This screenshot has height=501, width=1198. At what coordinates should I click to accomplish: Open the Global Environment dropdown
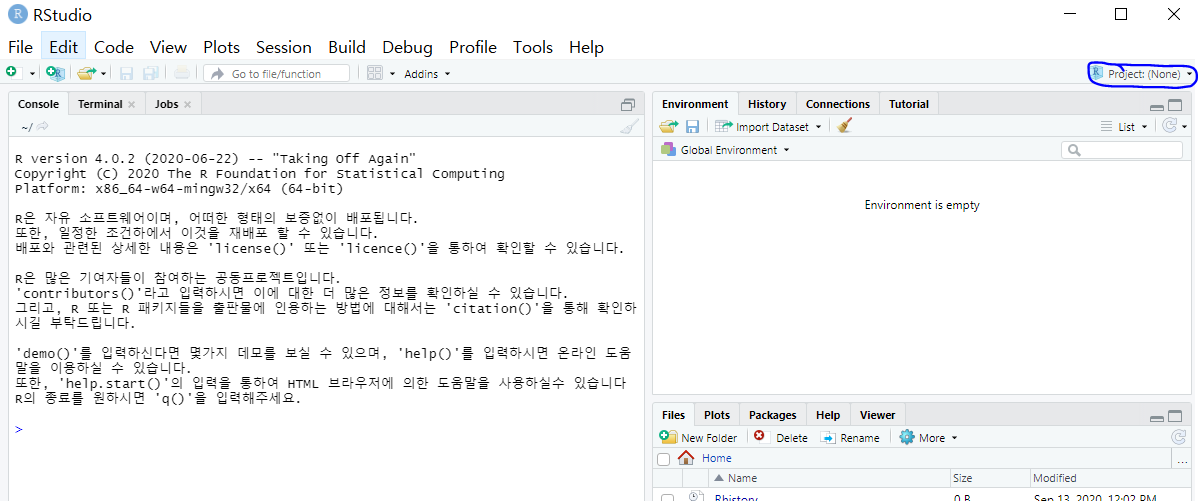pyautogui.click(x=726, y=150)
